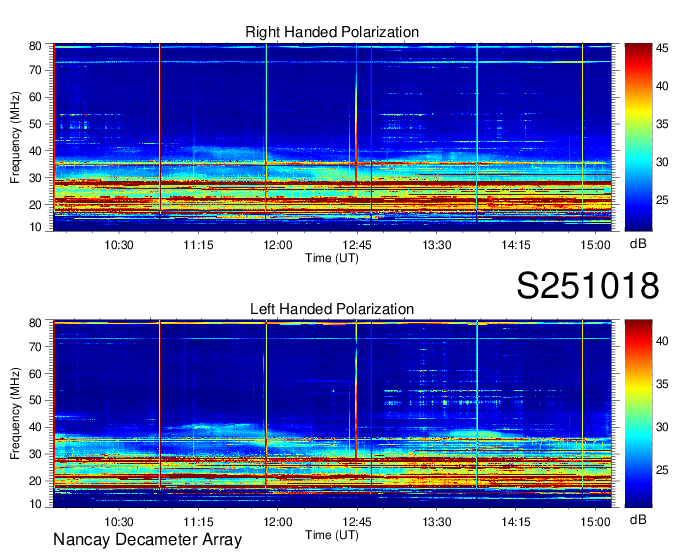Click the top plot's "Frequency (MHz)" axis label
Image resolution: width=680 pixels, height=552 pixels.
tap(16, 137)
